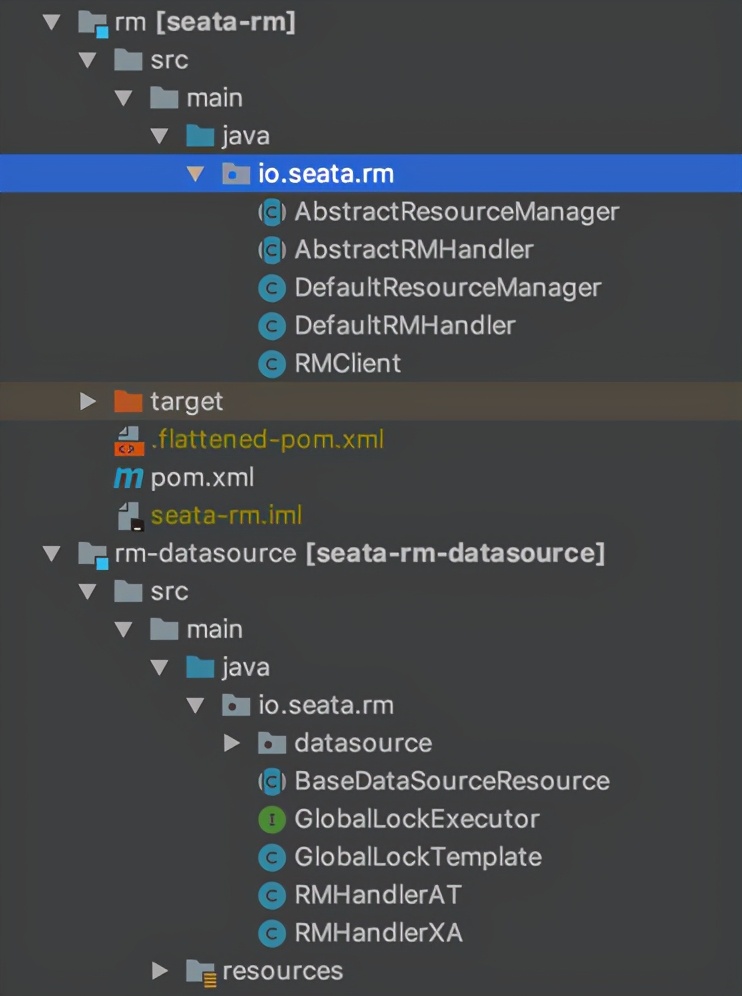Click the RMClient class icon
742x996 pixels.
pos(271,364)
